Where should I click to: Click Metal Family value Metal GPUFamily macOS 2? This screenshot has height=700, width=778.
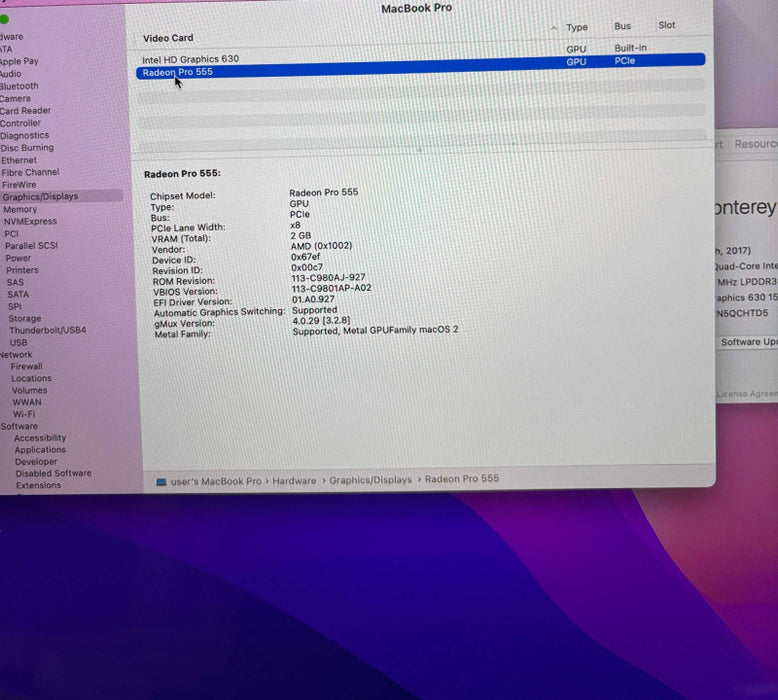(375, 330)
